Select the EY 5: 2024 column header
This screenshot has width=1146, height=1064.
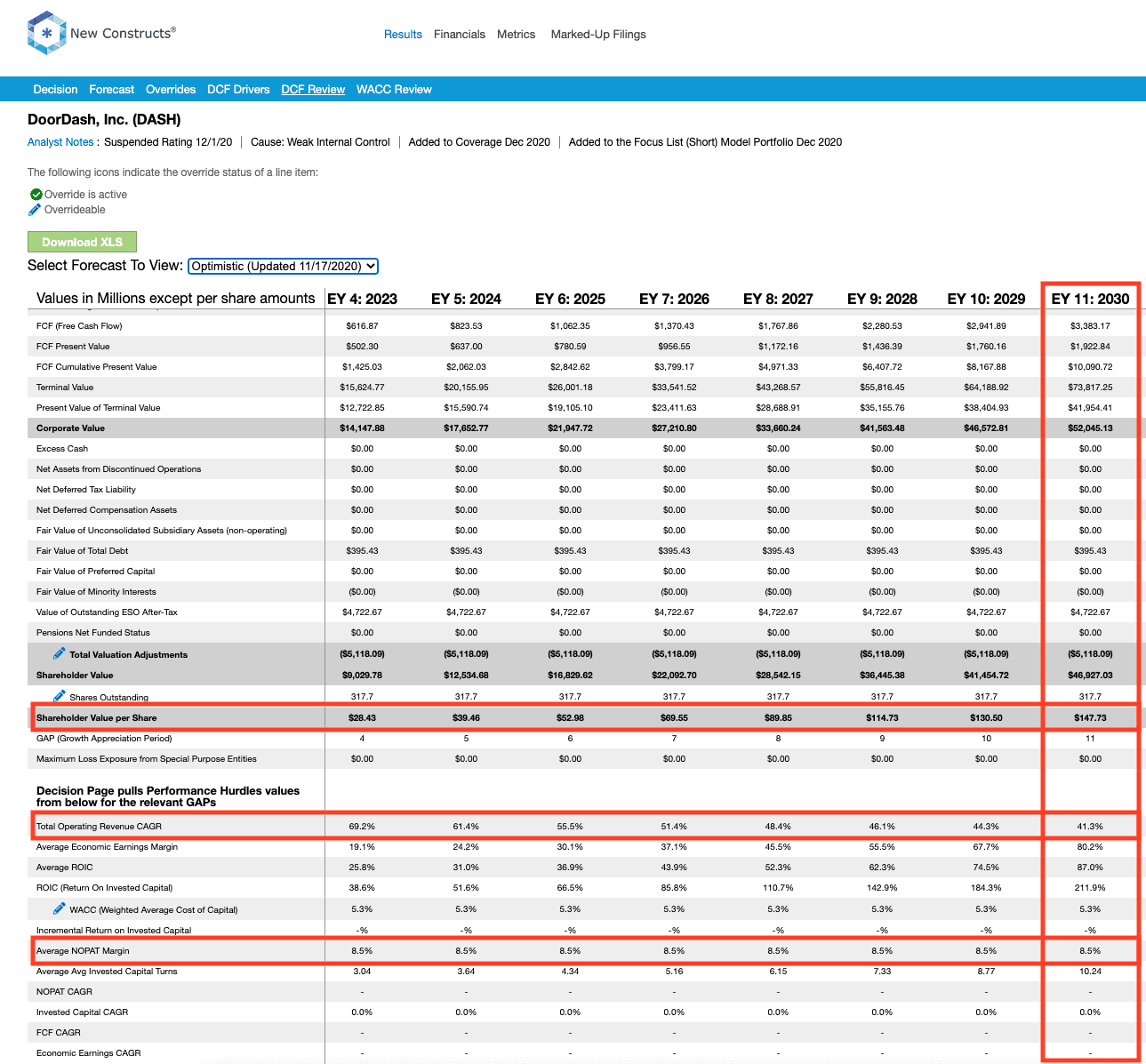(466, 299)
